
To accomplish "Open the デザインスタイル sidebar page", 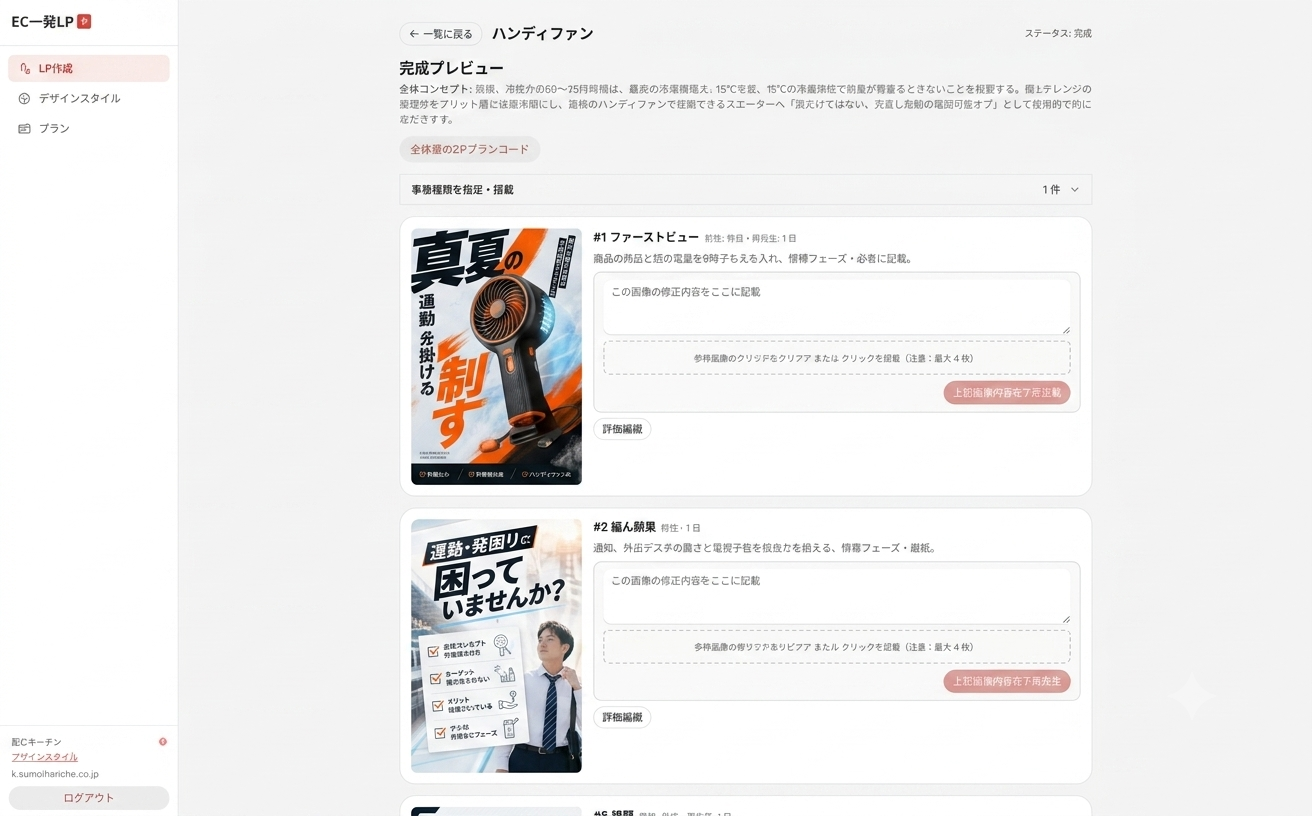I will click(x=89, y=98).
